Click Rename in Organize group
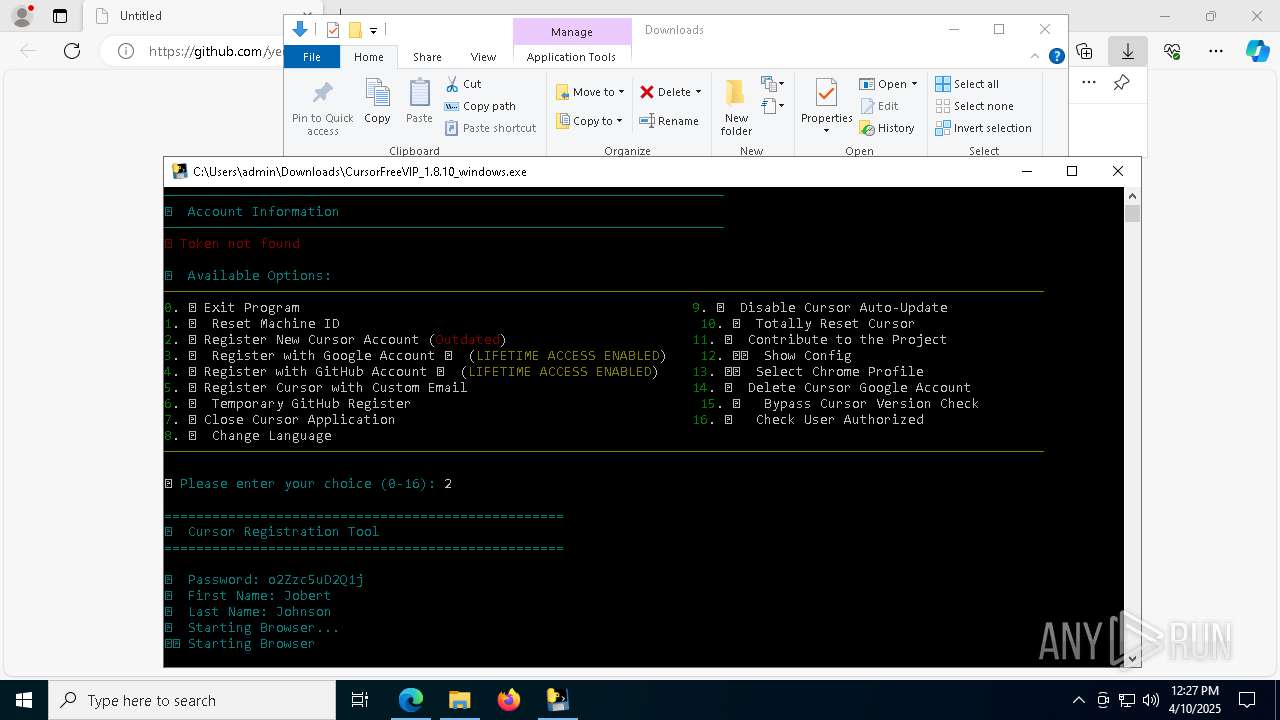This screenshot has width=1280, height=720. (669, 121)
